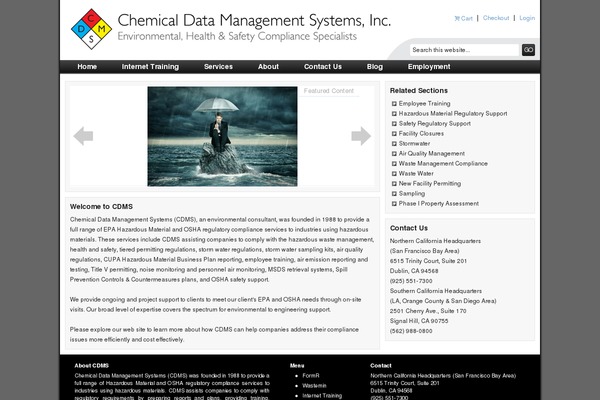
Task: Open the Services menu
Action: click(218, 67)
